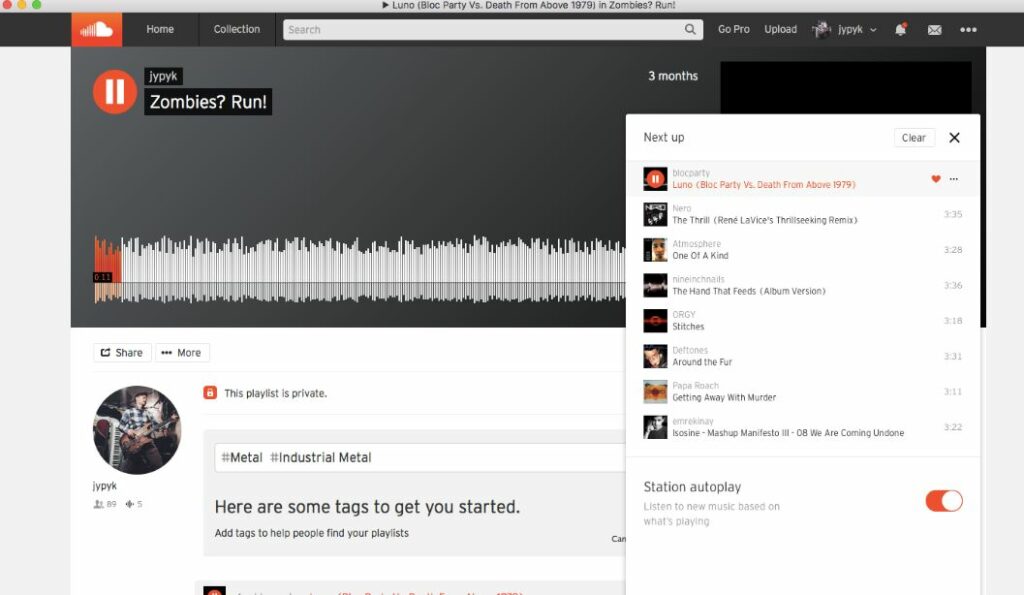The image size is (1024, 595).
Task: Click the 0:11 elapsed time marker
Action: [103, 277]
